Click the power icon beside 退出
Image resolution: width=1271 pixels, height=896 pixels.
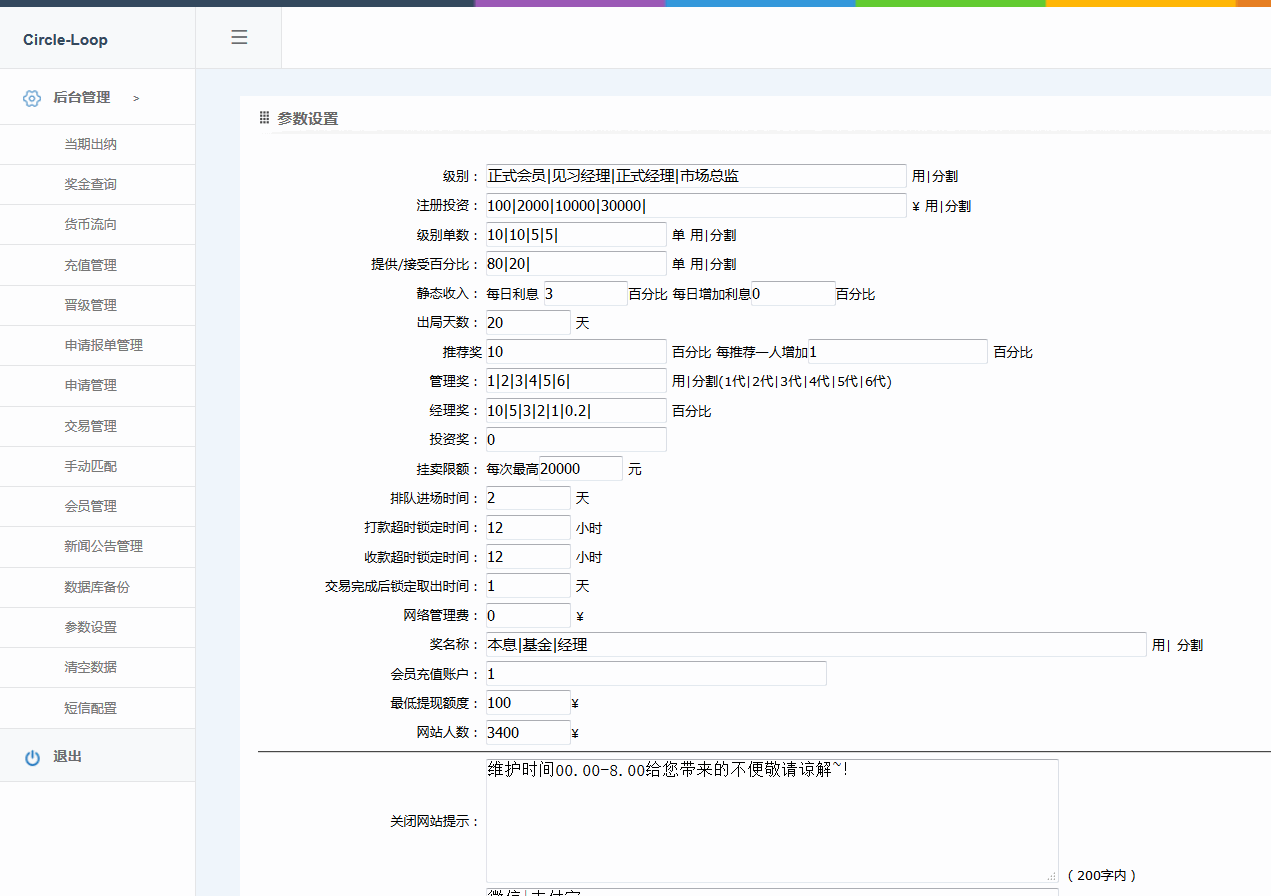click(32, 758)
